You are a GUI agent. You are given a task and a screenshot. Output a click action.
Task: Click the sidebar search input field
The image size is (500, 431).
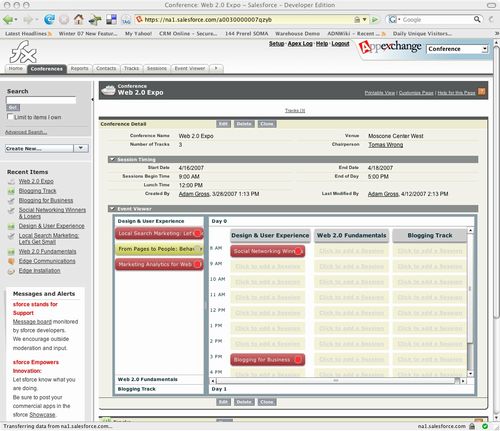(x=41, y=100)
